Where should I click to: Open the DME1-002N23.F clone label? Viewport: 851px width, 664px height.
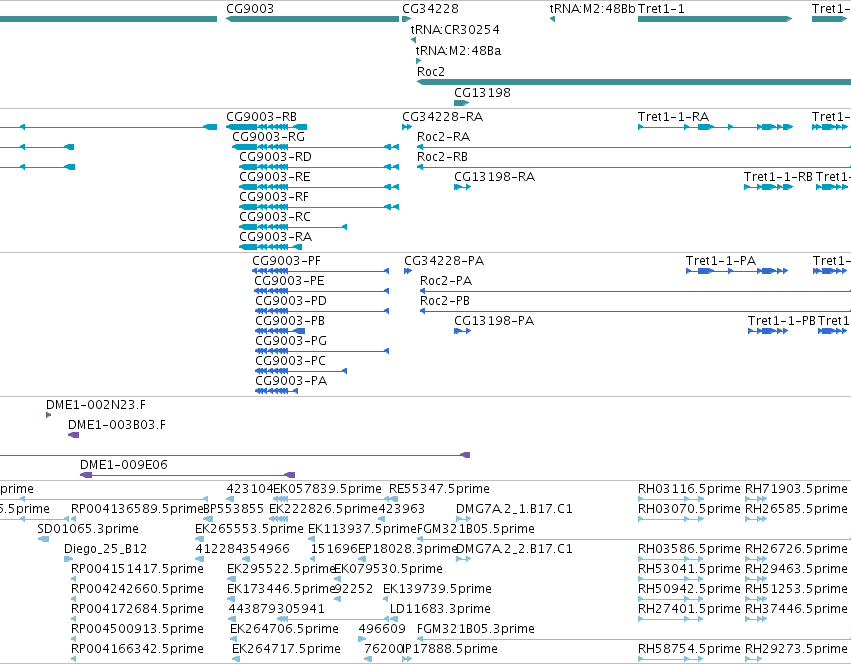[x=96, y=405]
